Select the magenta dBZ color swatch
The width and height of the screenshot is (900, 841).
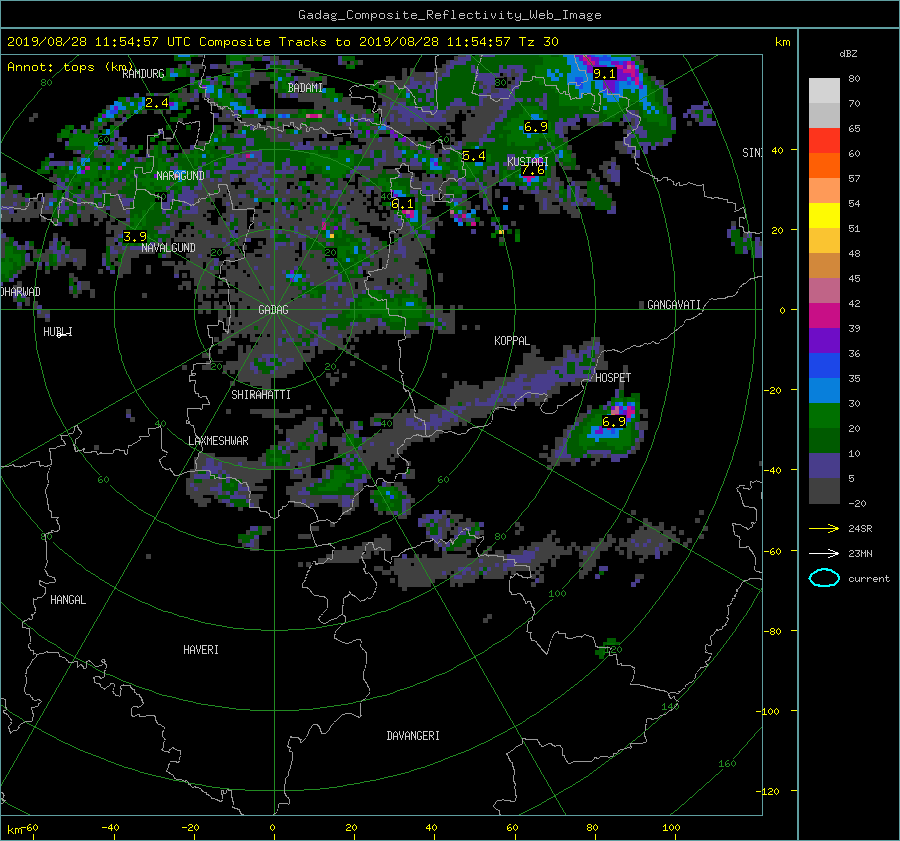[x=824, y=315]
